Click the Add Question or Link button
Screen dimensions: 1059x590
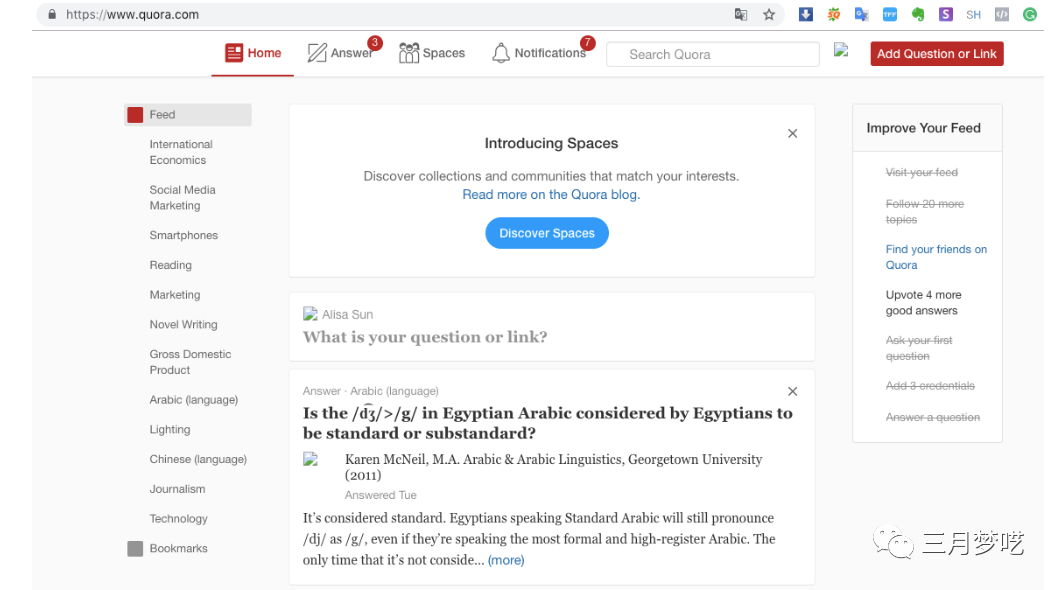[x=937, y=54]
